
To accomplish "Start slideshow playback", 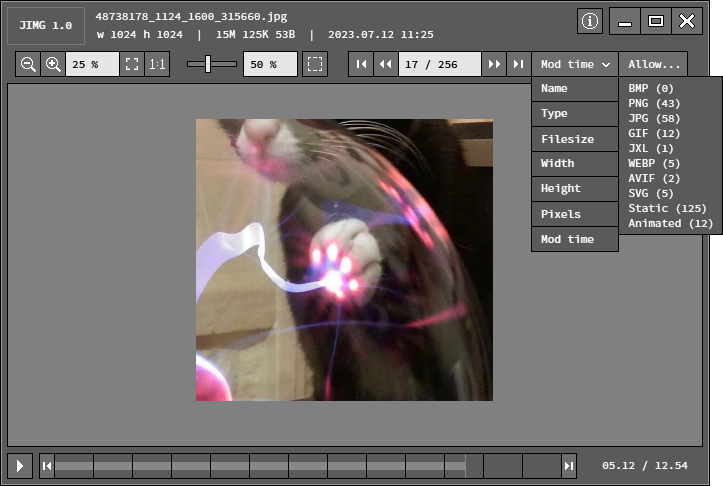I will (x=20, y=466).
